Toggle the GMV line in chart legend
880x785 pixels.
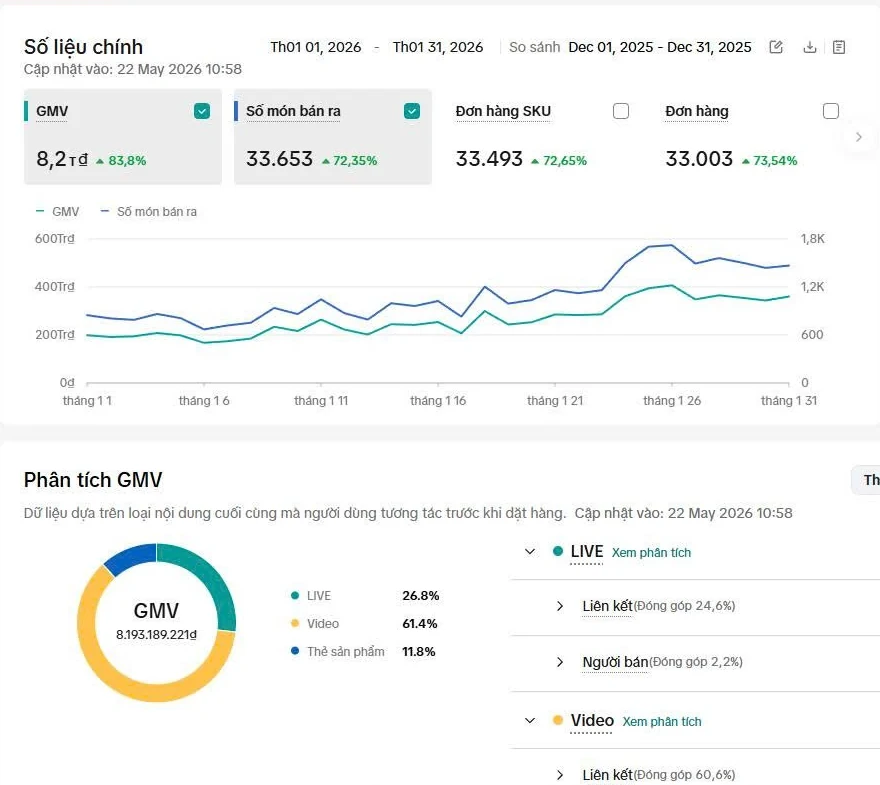click(x=57, y=212)
